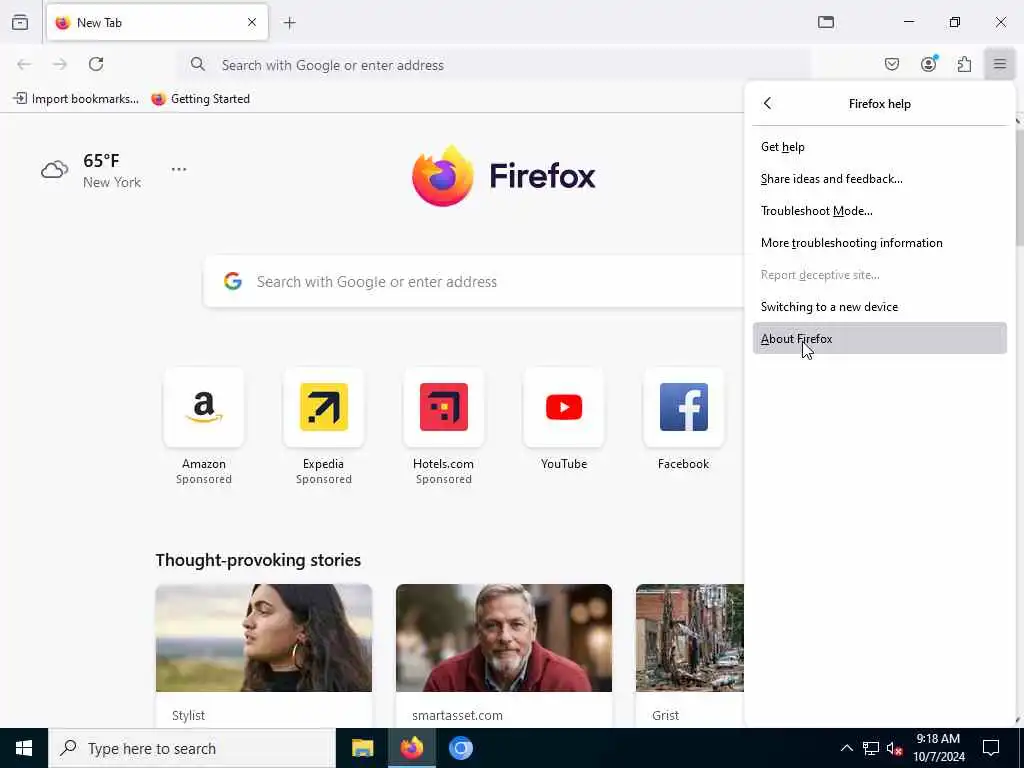Click the Picture-in-picture window icon in title bar
The height and width of the screenshot is (768, 1024).
click(826, 22)
